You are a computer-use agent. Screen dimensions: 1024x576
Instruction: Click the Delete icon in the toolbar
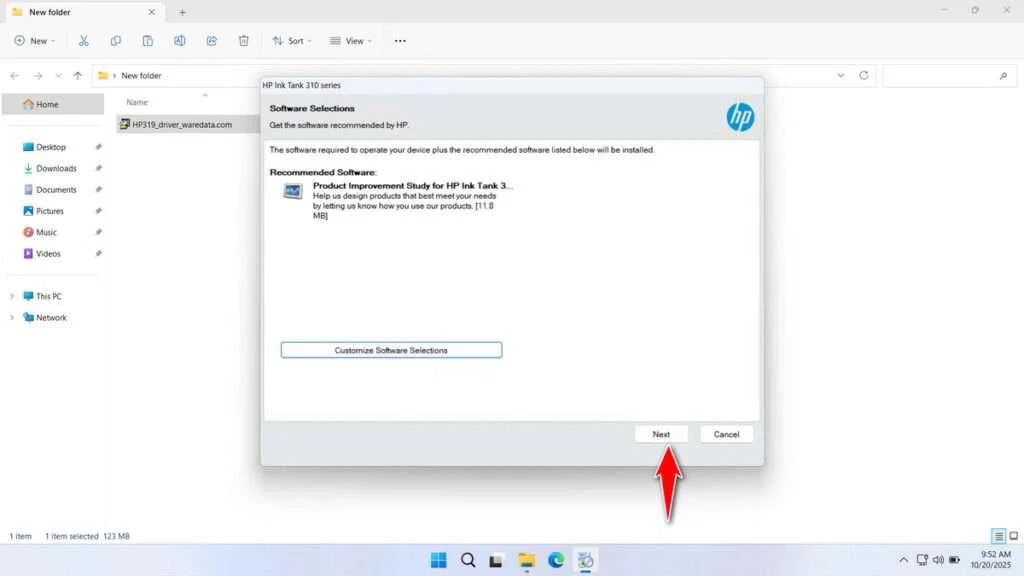coord(243,40)
